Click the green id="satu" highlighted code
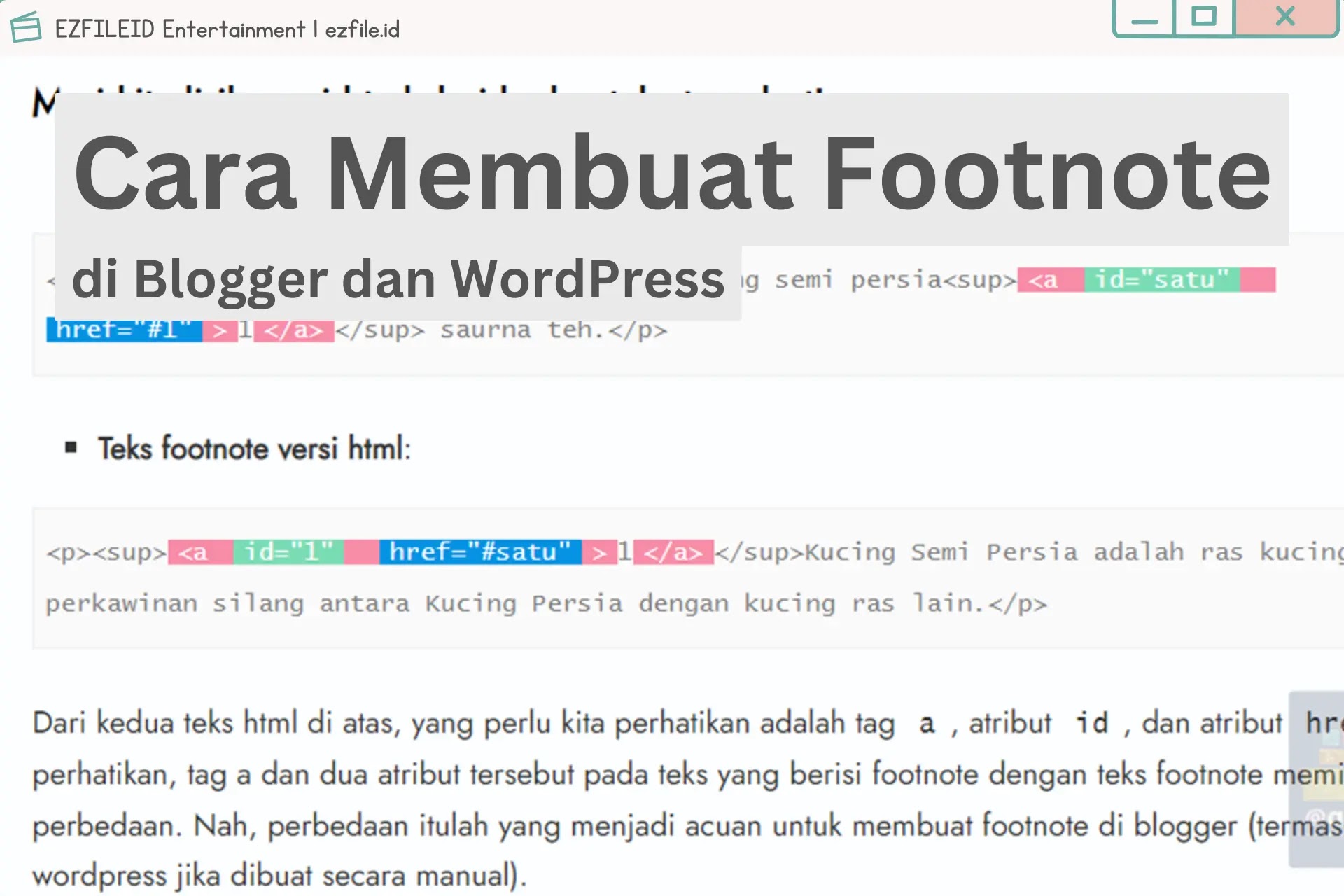 (1162, 279)
